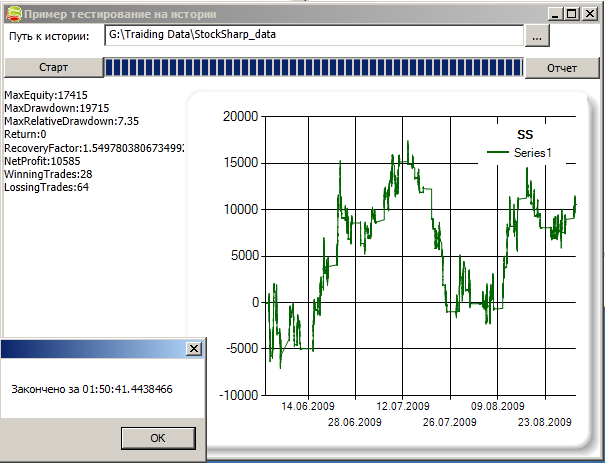This screenshot has height=464, width=606.
Task: Click the blue testing progress bar
Action: pyautogui.click(x=312, y=68)
